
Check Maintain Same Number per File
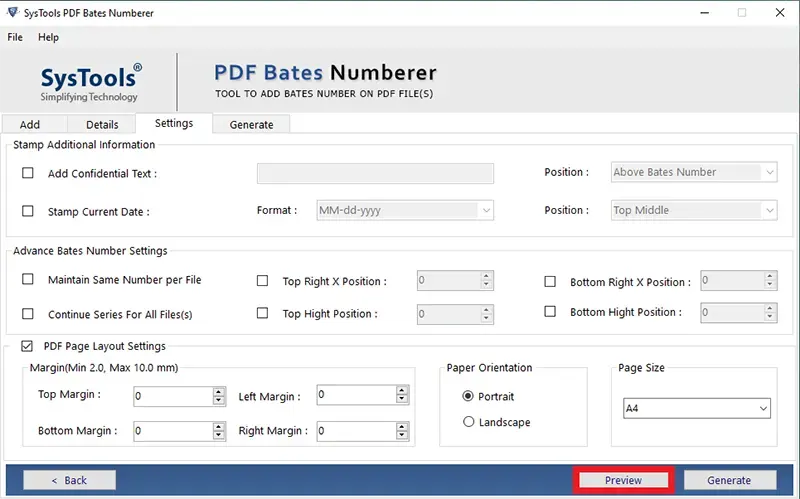28,279
